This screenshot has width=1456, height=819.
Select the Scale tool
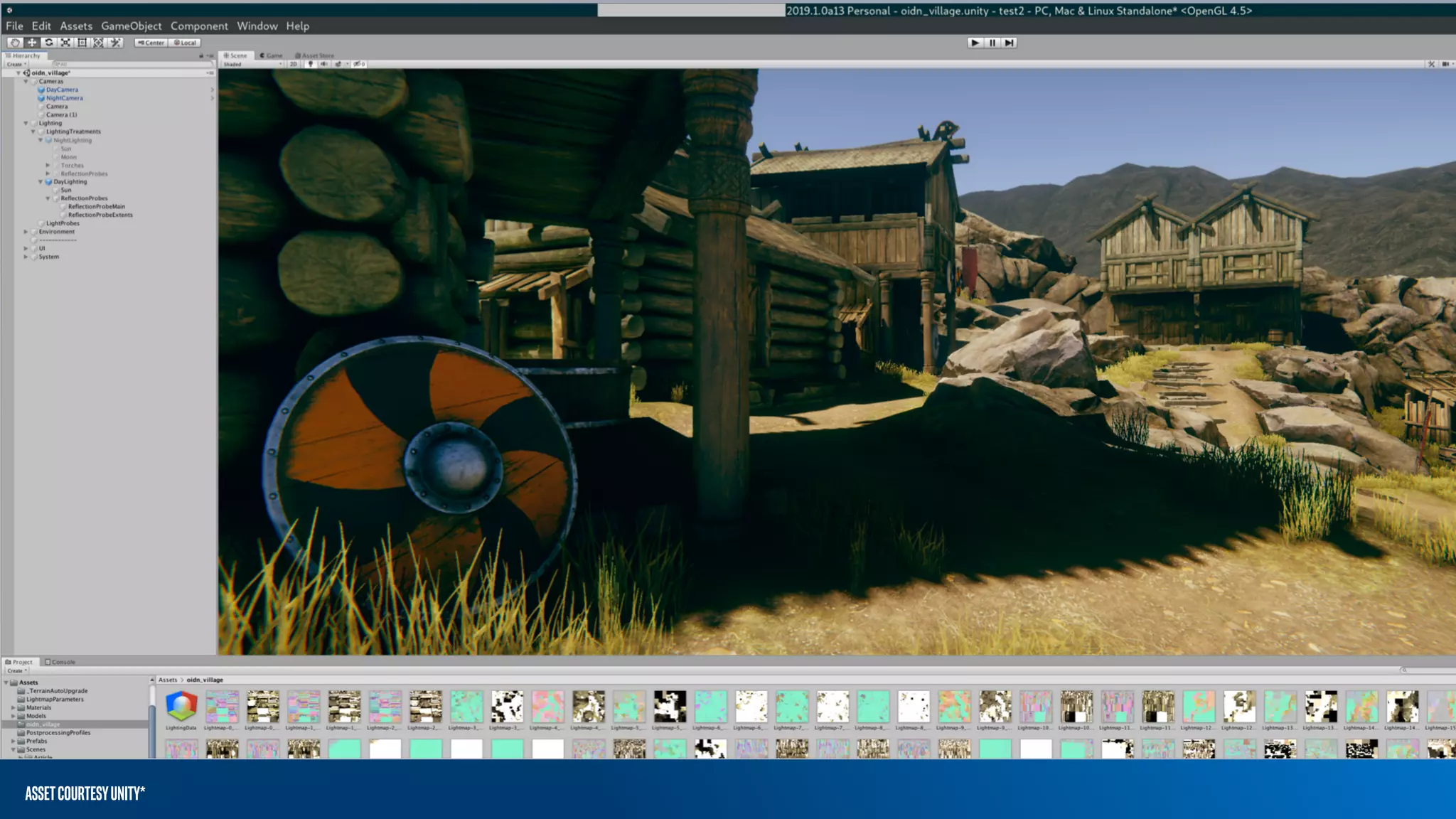[65, 43]
